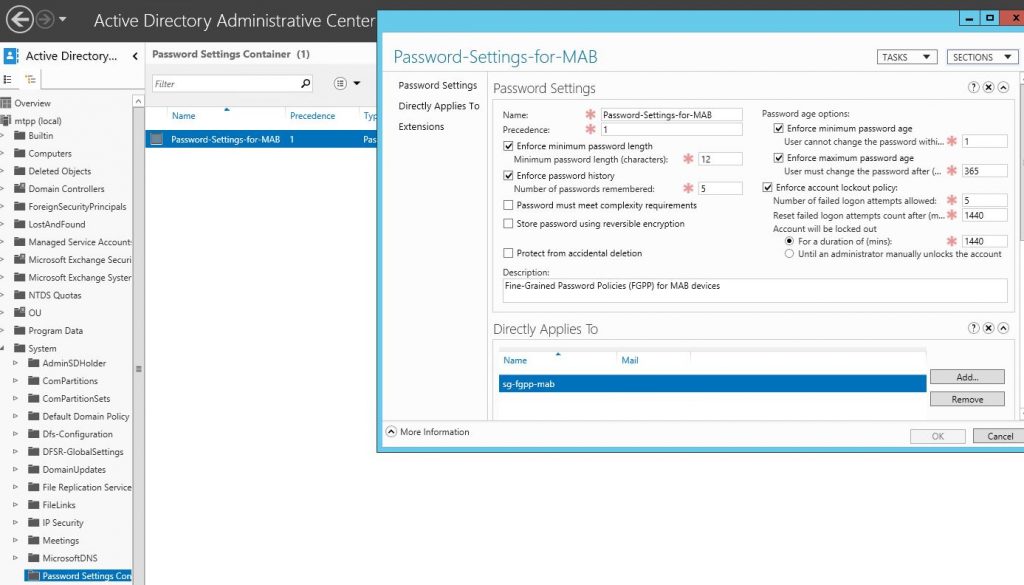
Task: Select For a duration of (mins) radio
Action: tap(789, 241)
